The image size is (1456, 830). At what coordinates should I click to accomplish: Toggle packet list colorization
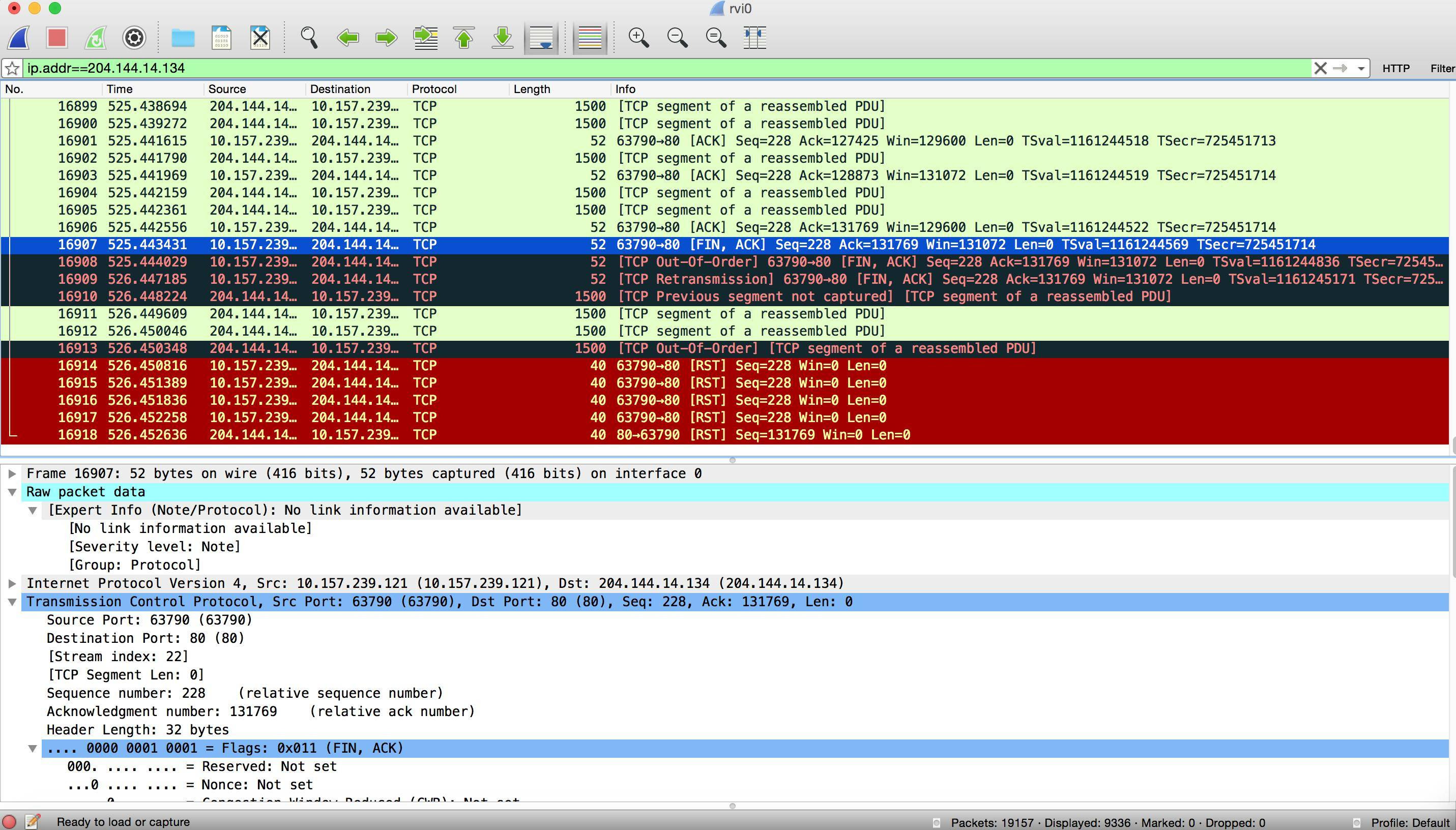(x=590, y=38)
